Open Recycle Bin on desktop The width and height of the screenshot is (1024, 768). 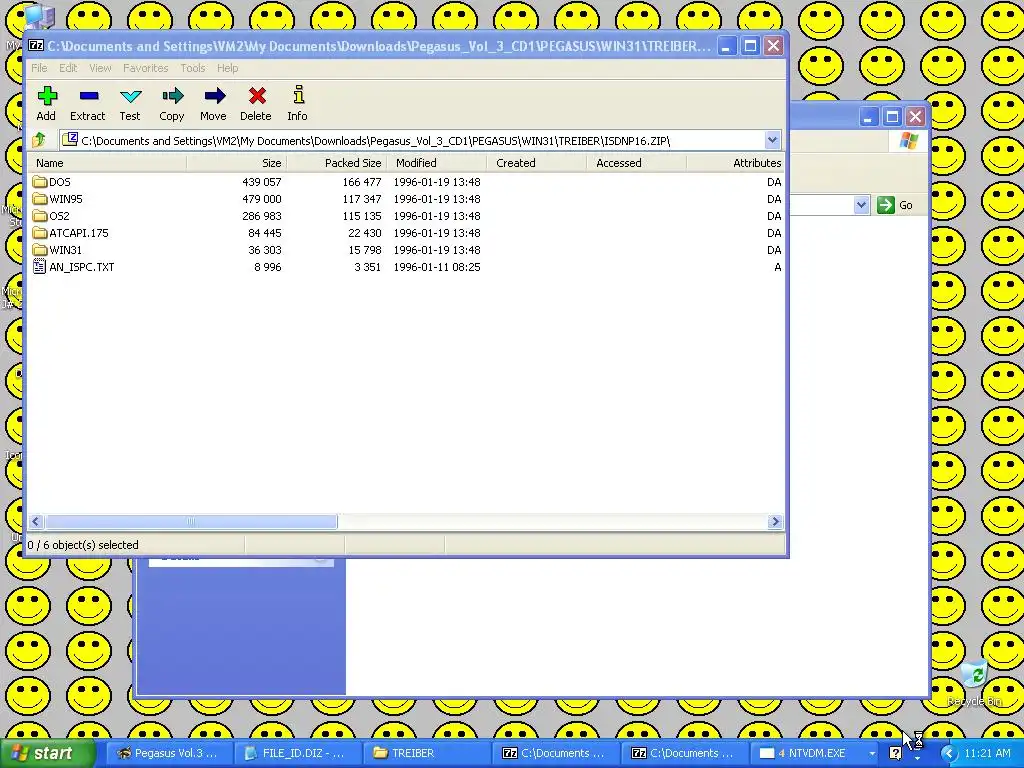[974, 682]
